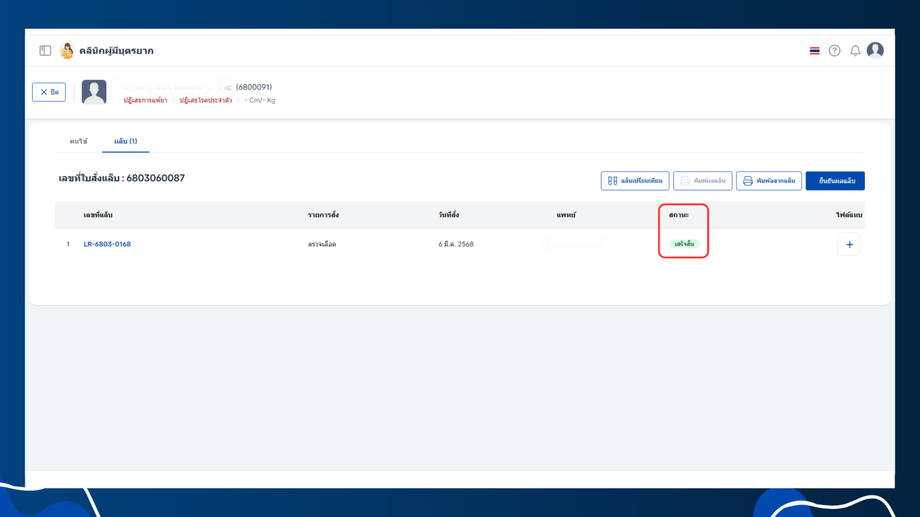Click lab order number 6803060087 heading
Screen dimensions: 920x517
point(121,178)
